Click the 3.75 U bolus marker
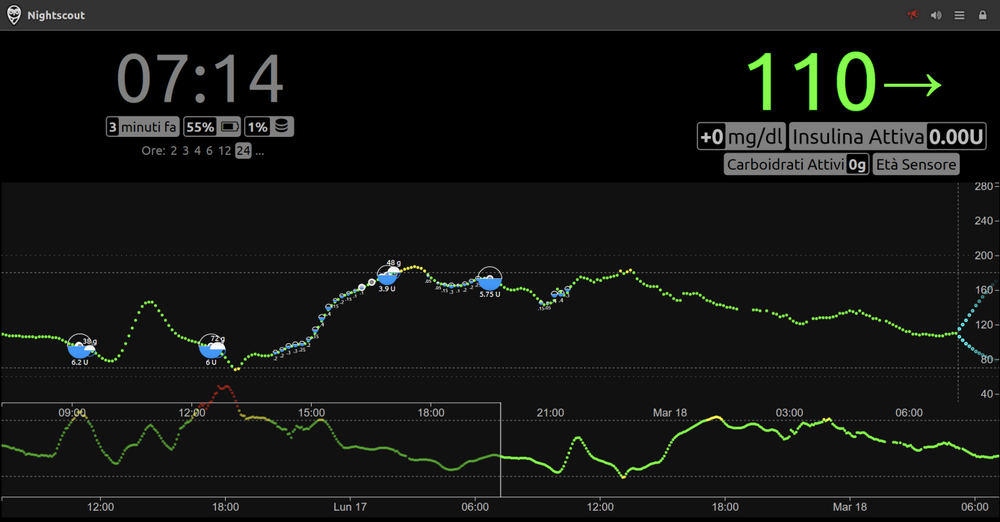1000x522 pixels. tap(490, 281)
